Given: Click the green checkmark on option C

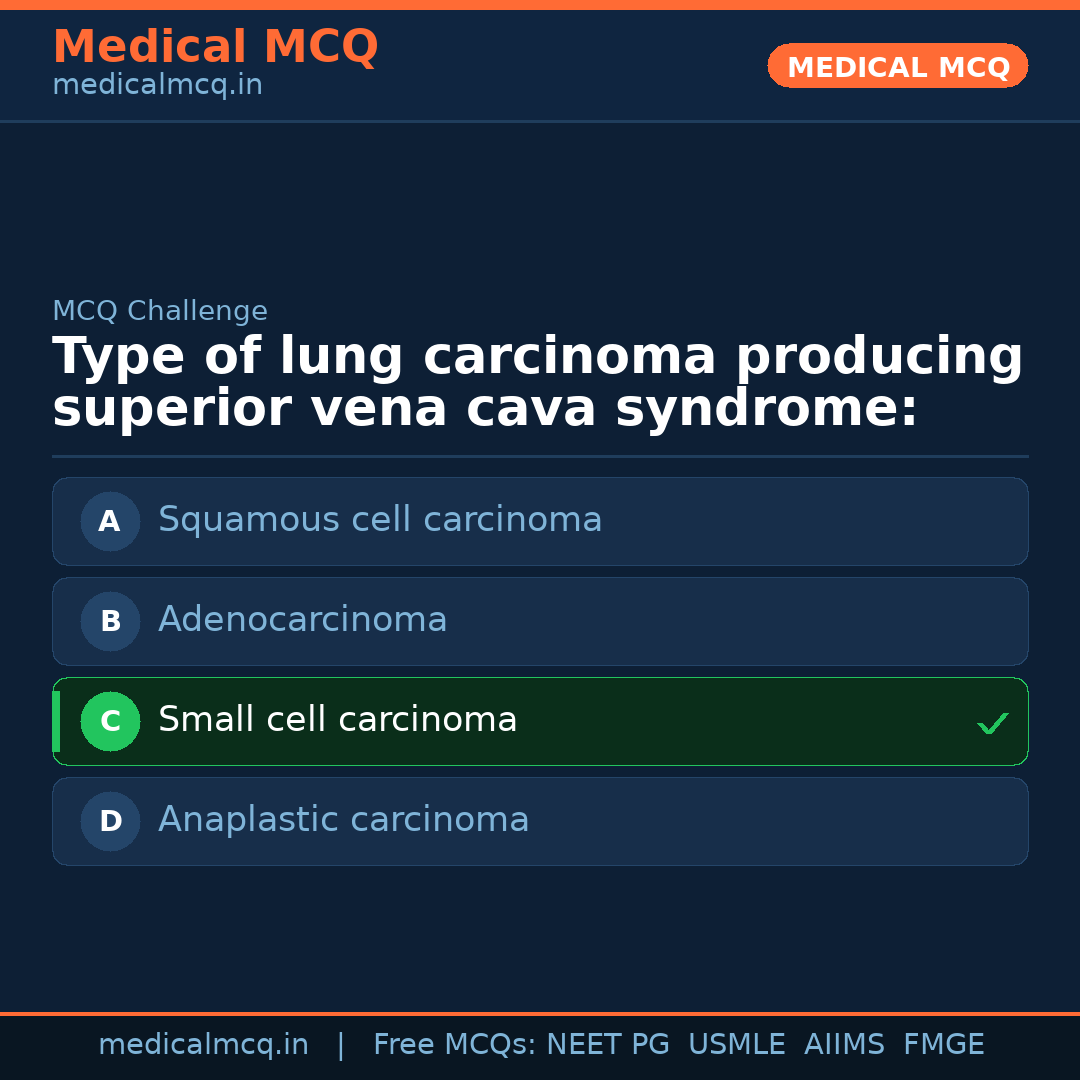Looking at the screenshot, I should click(992, 723).
